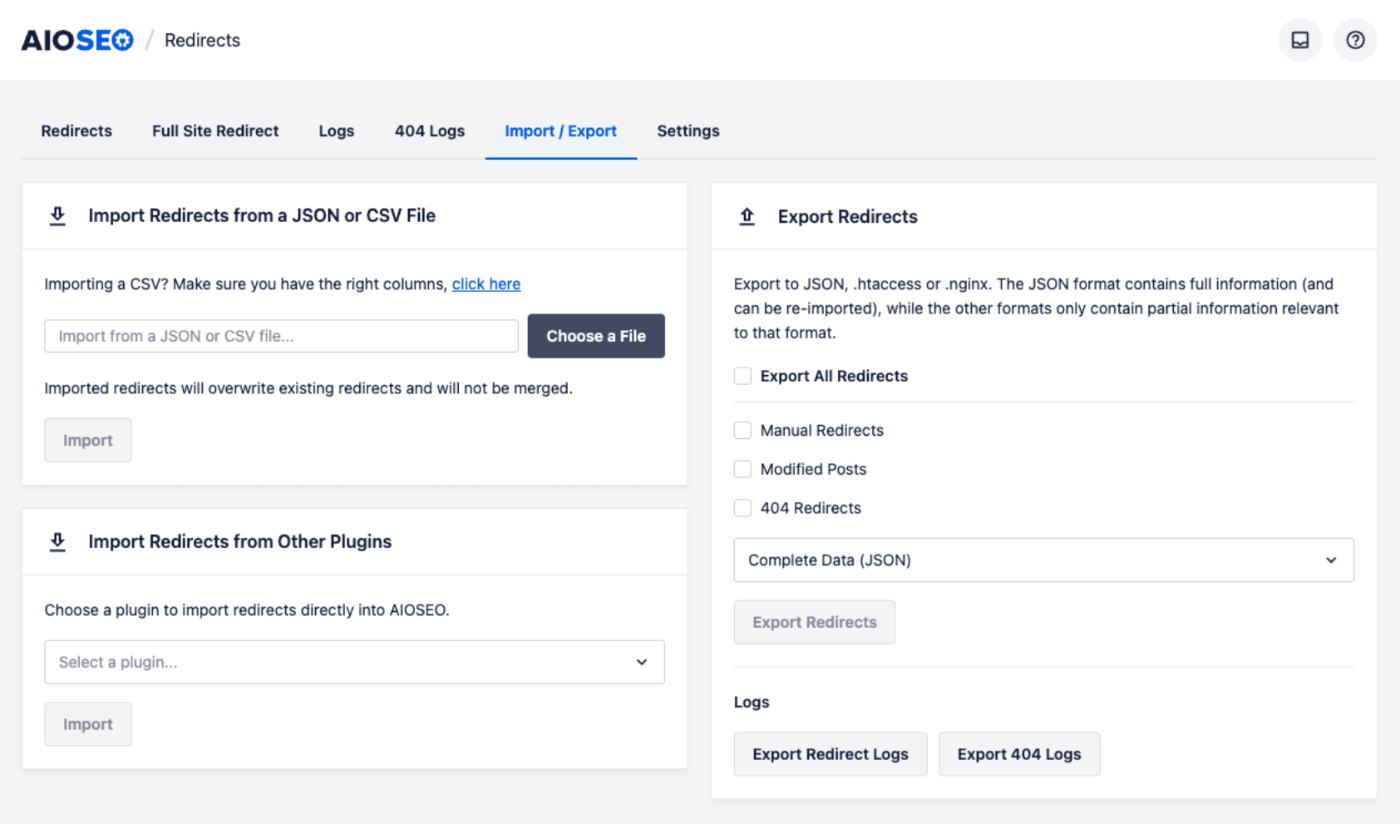This screenshot has height=824, width=1400.
Task: Click the import icon beside Other Plugins heading
Action: tap(58, 542)
